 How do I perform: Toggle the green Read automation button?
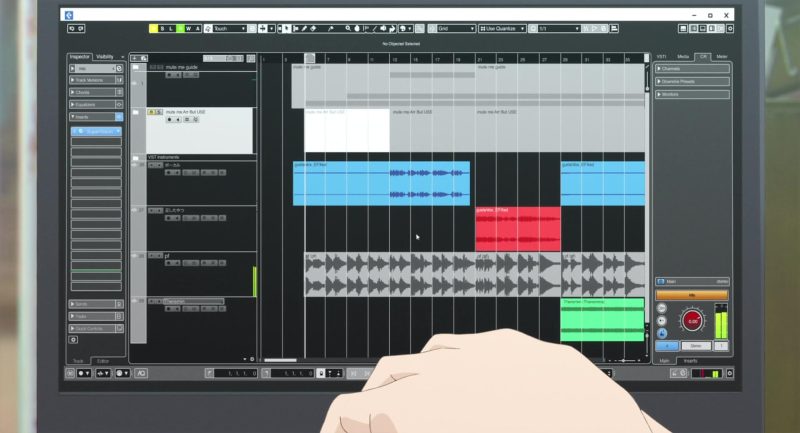click(180, 29)
